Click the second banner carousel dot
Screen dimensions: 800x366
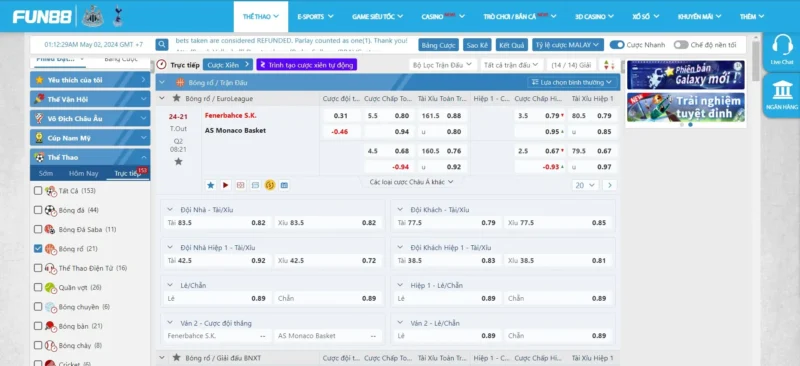tap(690, 125)
